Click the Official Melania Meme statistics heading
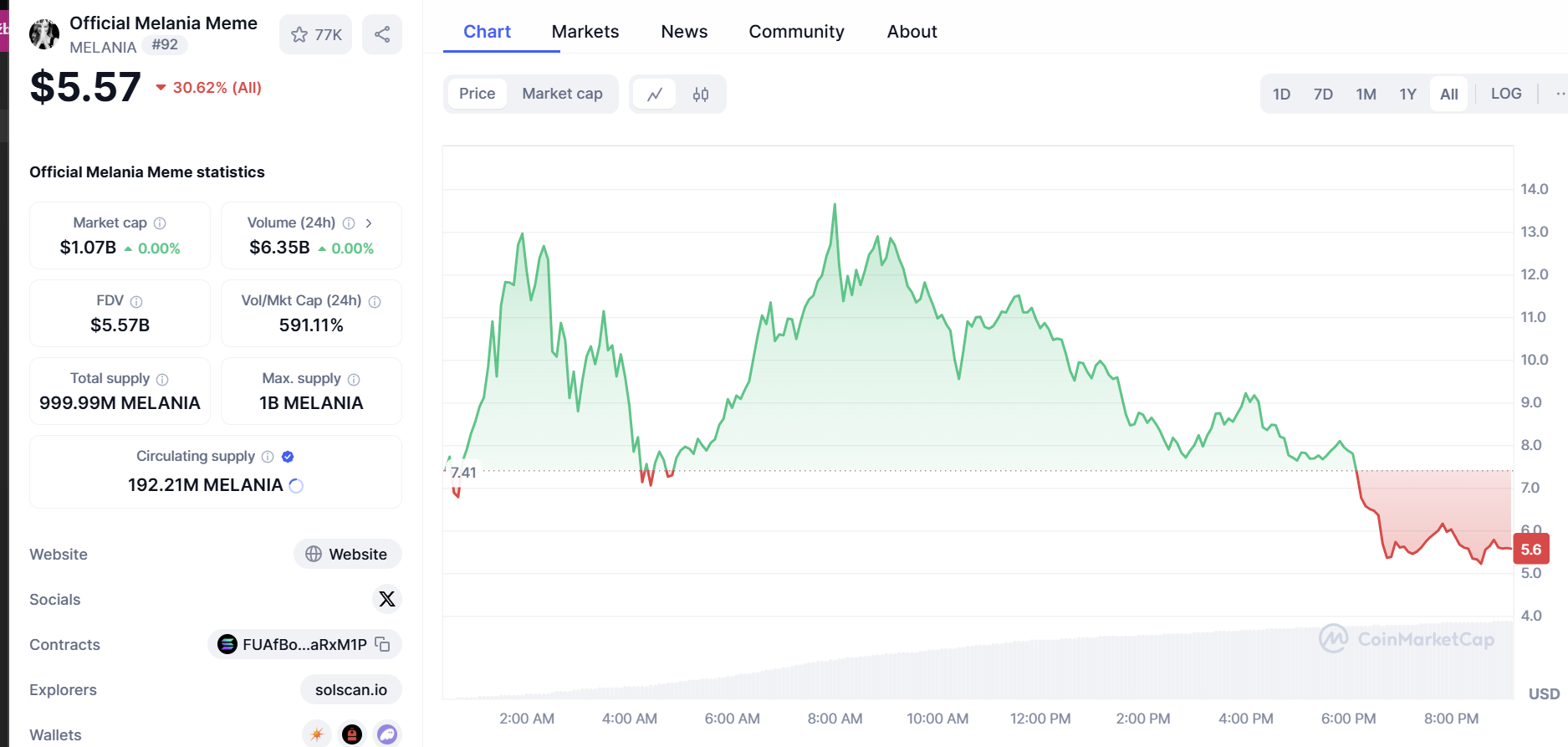1568x747 pixels. (147, 172)
